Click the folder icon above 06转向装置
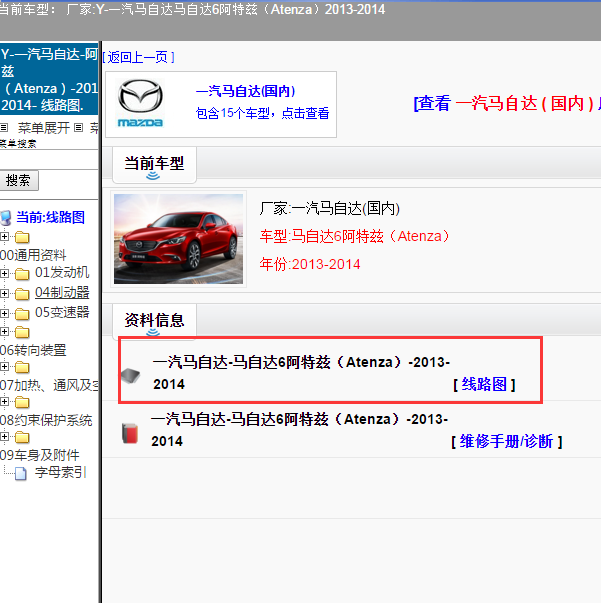This screenshot has width=601, height=603. (x=22, y=332)
